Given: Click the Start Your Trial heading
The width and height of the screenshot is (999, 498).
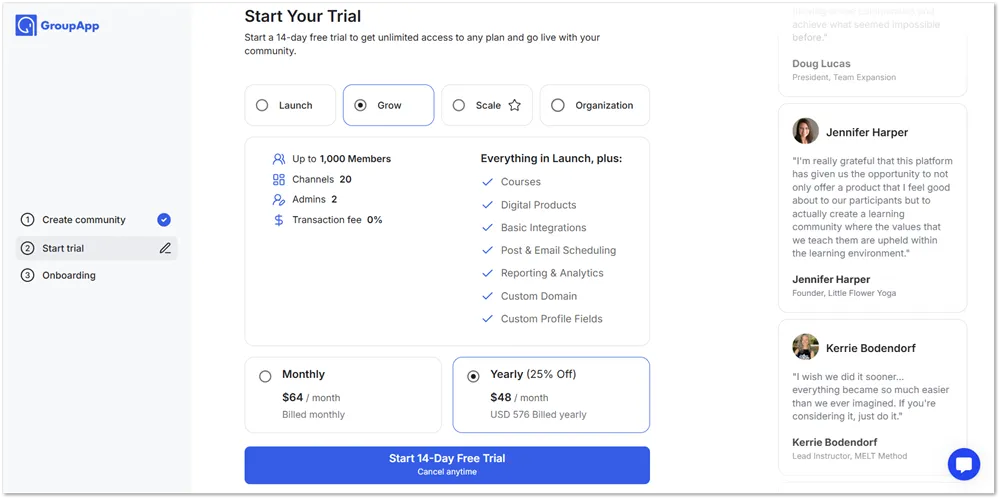Looking at the screenshot, I should (303, 17).
